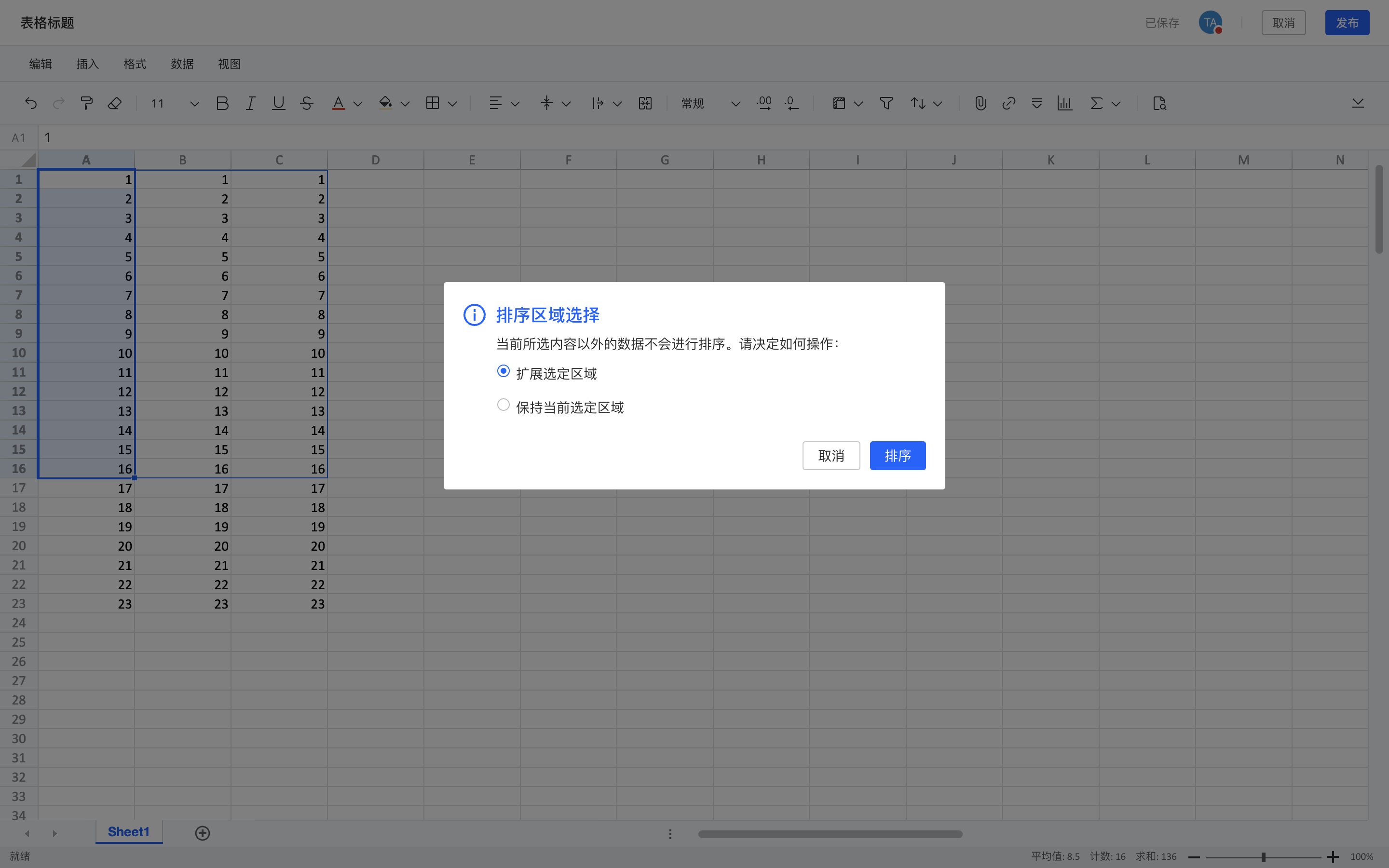The image size is (1389, 868).
Task: Click the TA user avatar
Action: point(1210,23)
